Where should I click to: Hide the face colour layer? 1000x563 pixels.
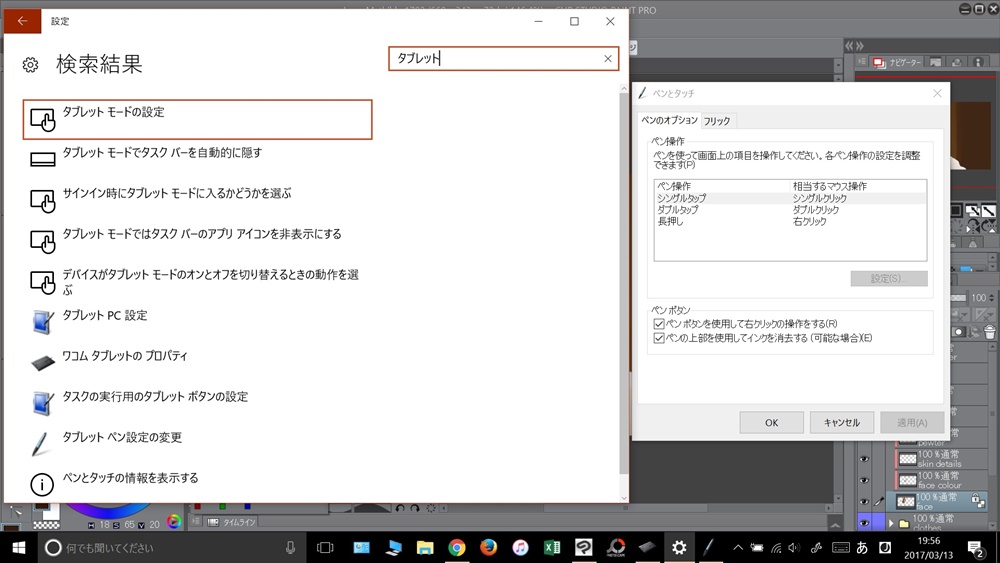coord(865,481)
